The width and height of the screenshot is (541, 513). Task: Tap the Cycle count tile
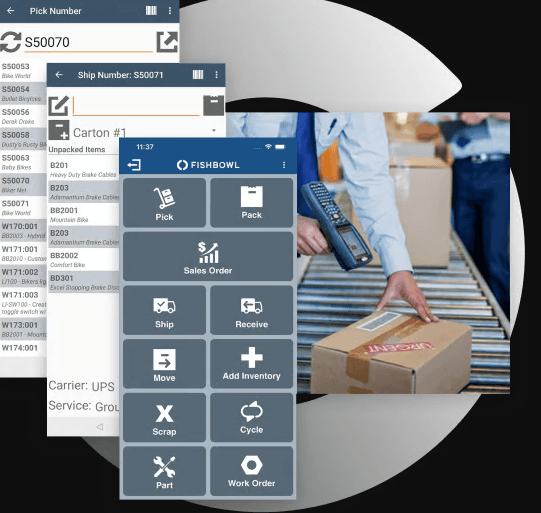point(252,417)
